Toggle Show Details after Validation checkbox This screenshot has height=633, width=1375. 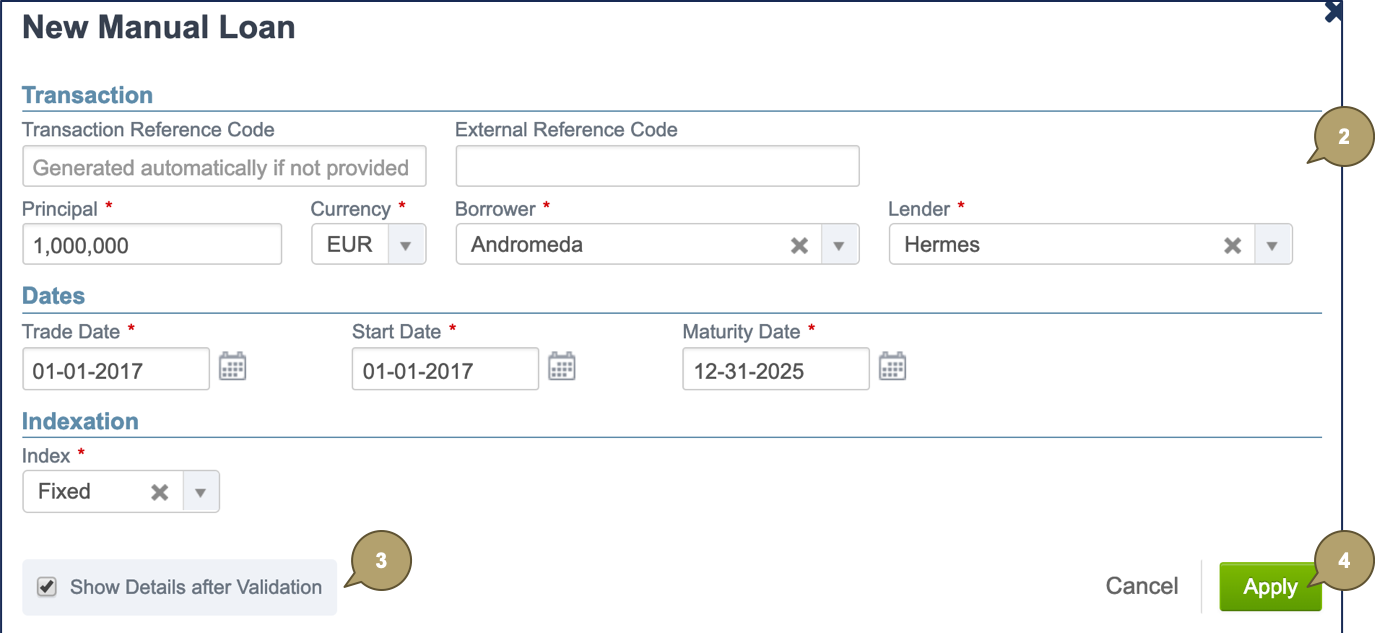point(46,587)
